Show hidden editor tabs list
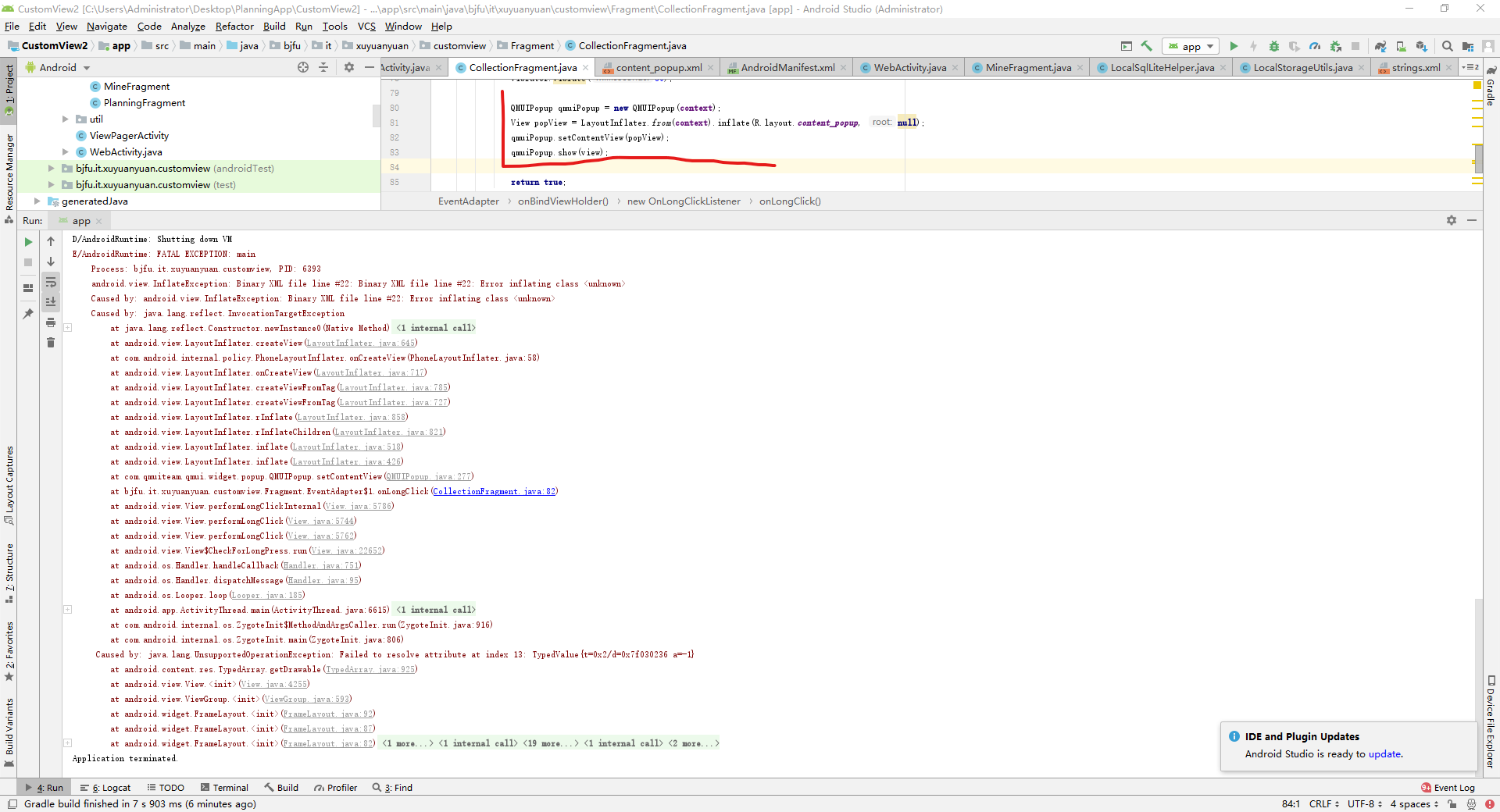The height and width of the screenshot is (812, 1500). pyautogui.click(x=1470, y=68)
